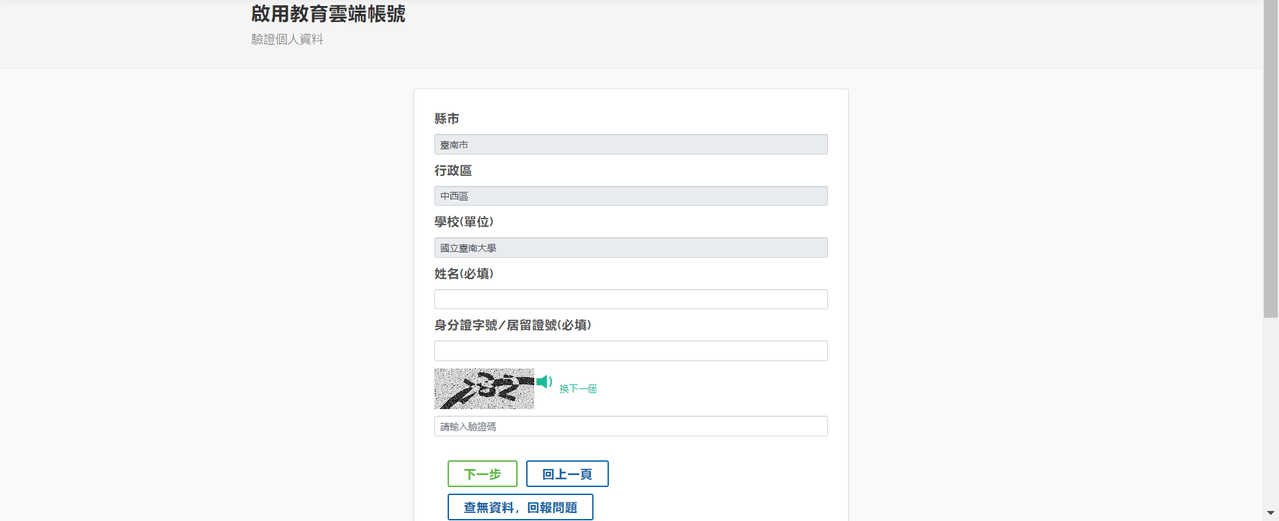
Task: Click the 啟用教育雲端帳號 page heading
Action: coord(328,14)
